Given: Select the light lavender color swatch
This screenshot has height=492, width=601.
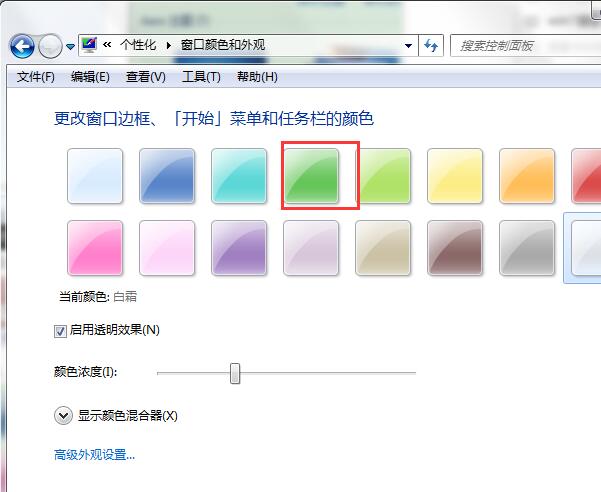Looking at the screenshot, I should coord(311,248).
